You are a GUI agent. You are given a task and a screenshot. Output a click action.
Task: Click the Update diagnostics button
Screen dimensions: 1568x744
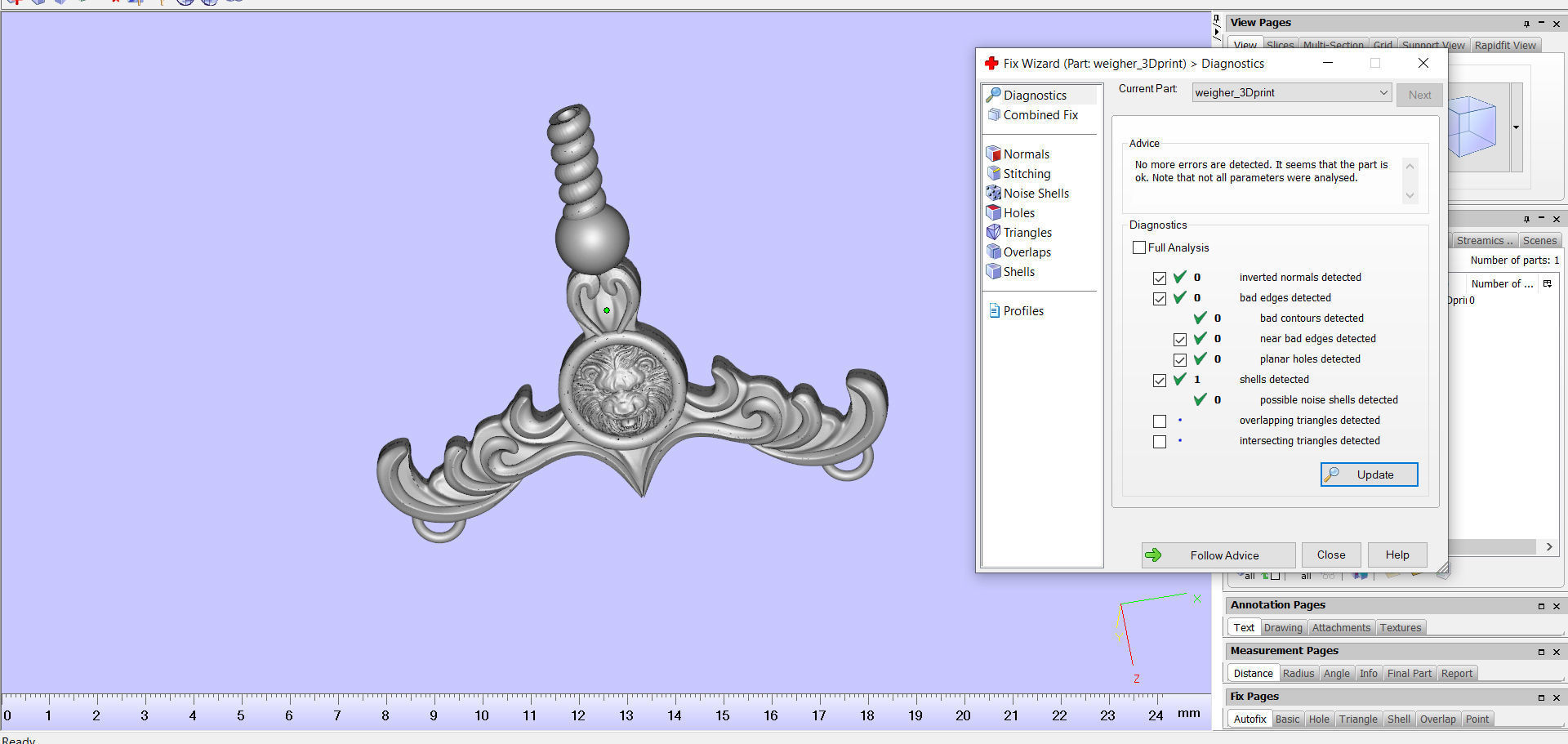click(1370, 474)
